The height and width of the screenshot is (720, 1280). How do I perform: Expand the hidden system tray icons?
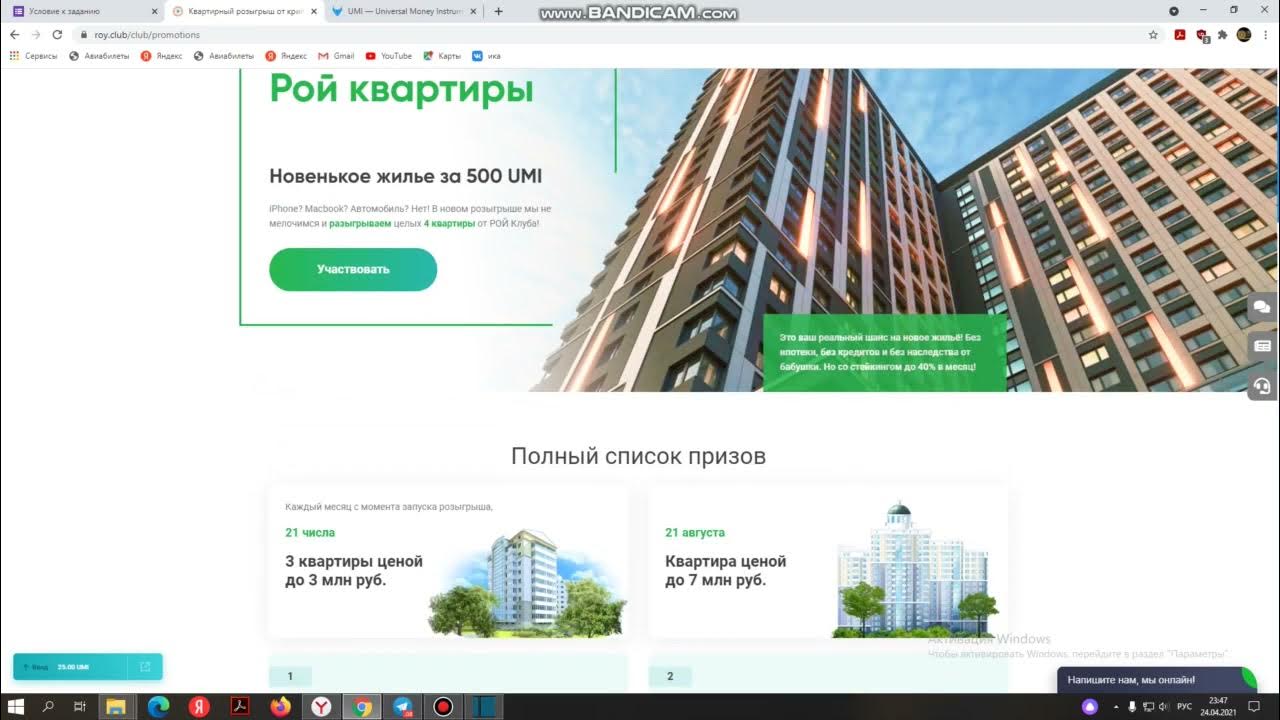click(1116, 706)
